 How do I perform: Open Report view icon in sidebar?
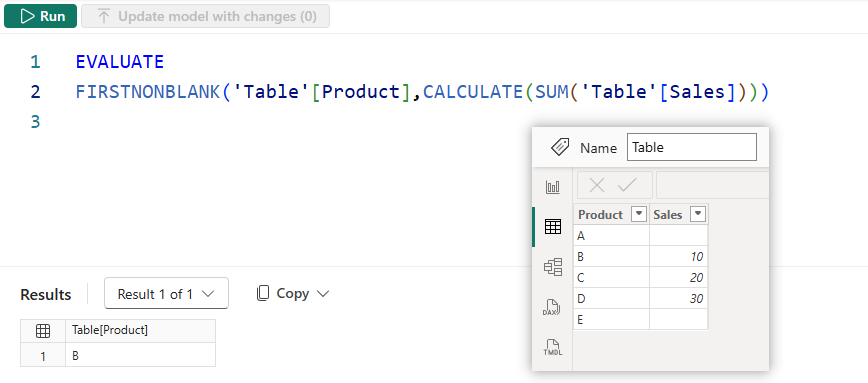[552, 187]
